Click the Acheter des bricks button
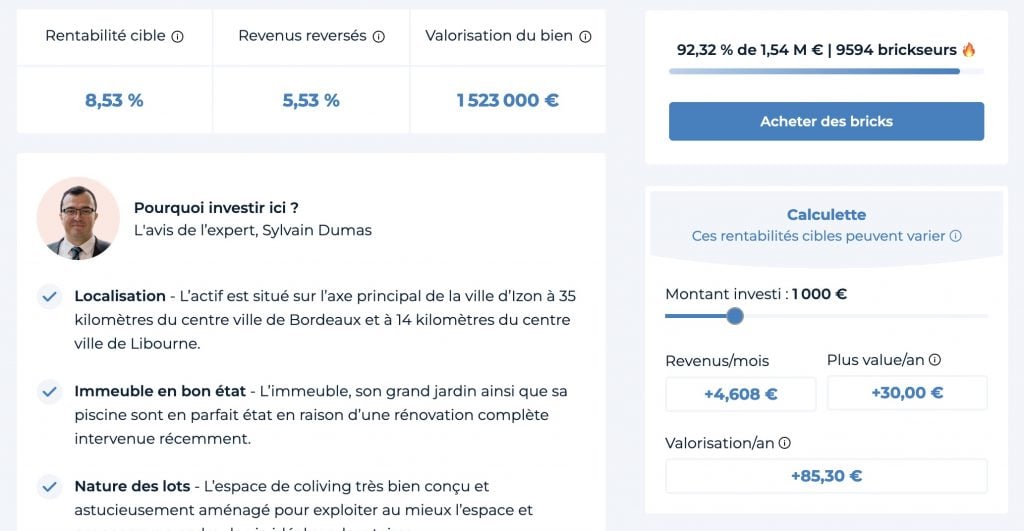Screen dimensions: 1024x531 tap(826, 121)
